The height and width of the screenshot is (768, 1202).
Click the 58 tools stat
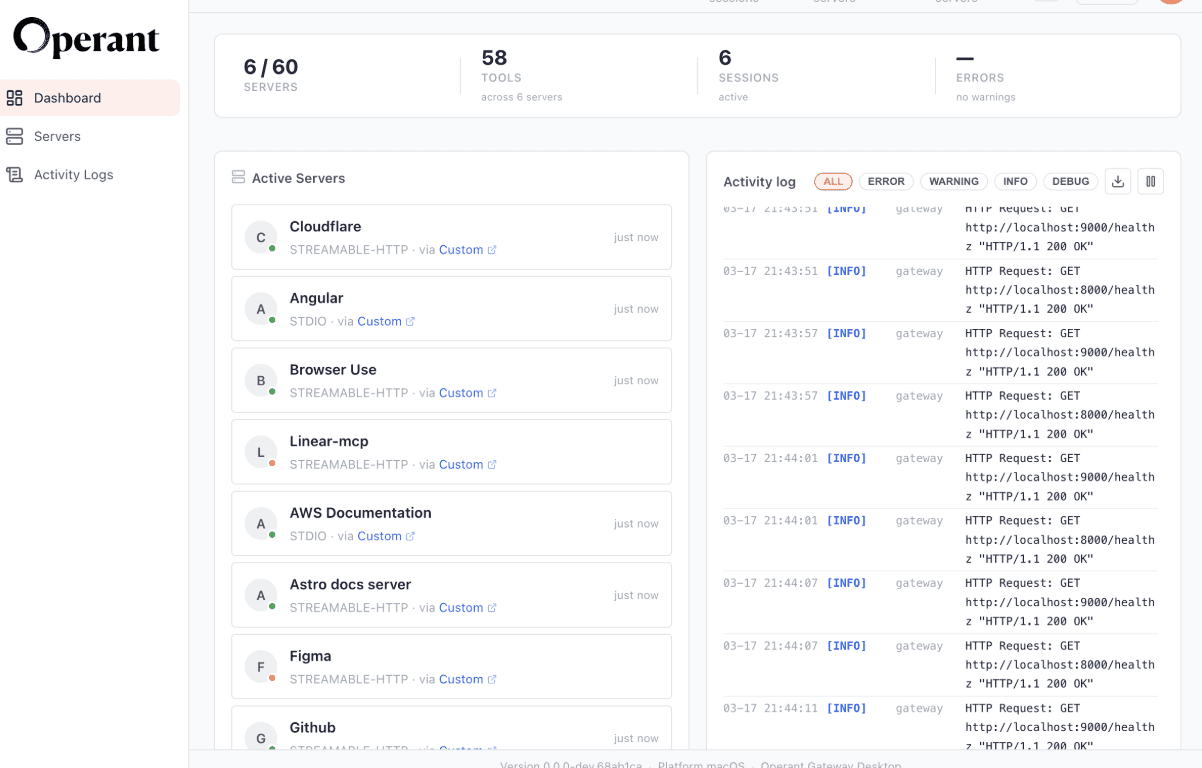pos(521,77)
